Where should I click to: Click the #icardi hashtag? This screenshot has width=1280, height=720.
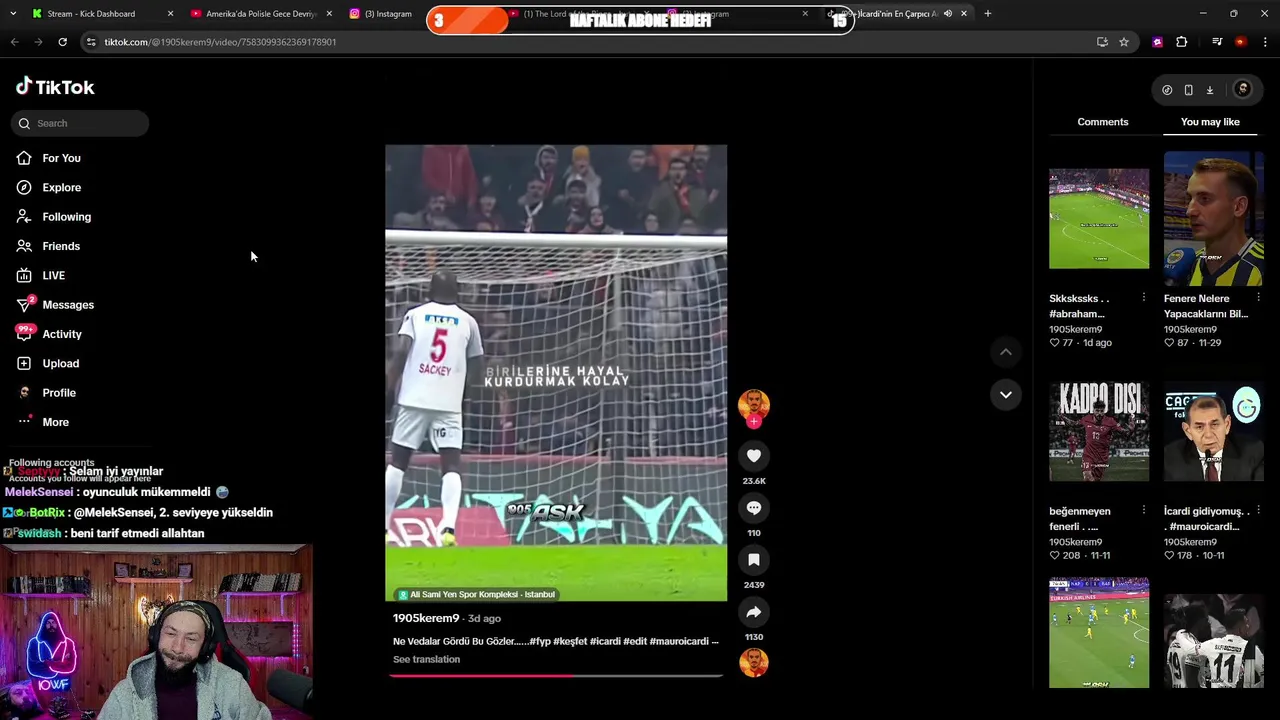pyautogui.click(x=604, y=641)
